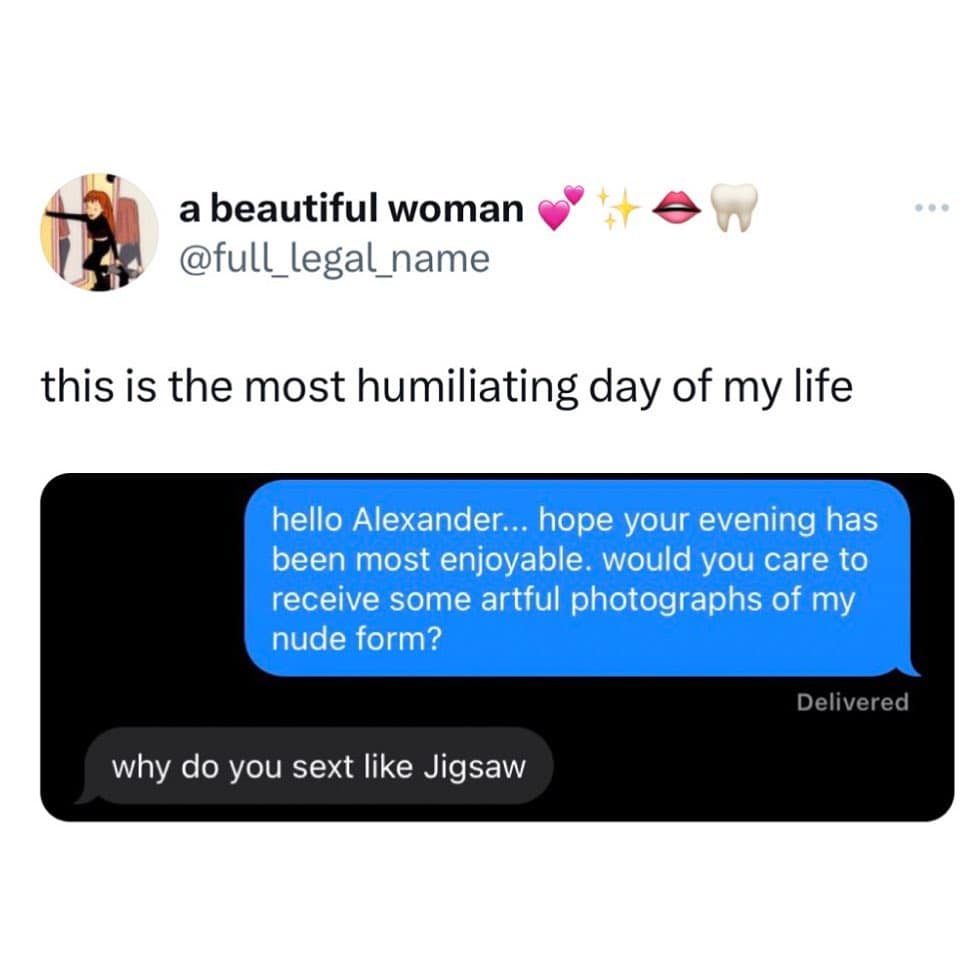Click the word "humiliating" in the tweet
This screenshot has width=976, height=976.
[468, 387]
